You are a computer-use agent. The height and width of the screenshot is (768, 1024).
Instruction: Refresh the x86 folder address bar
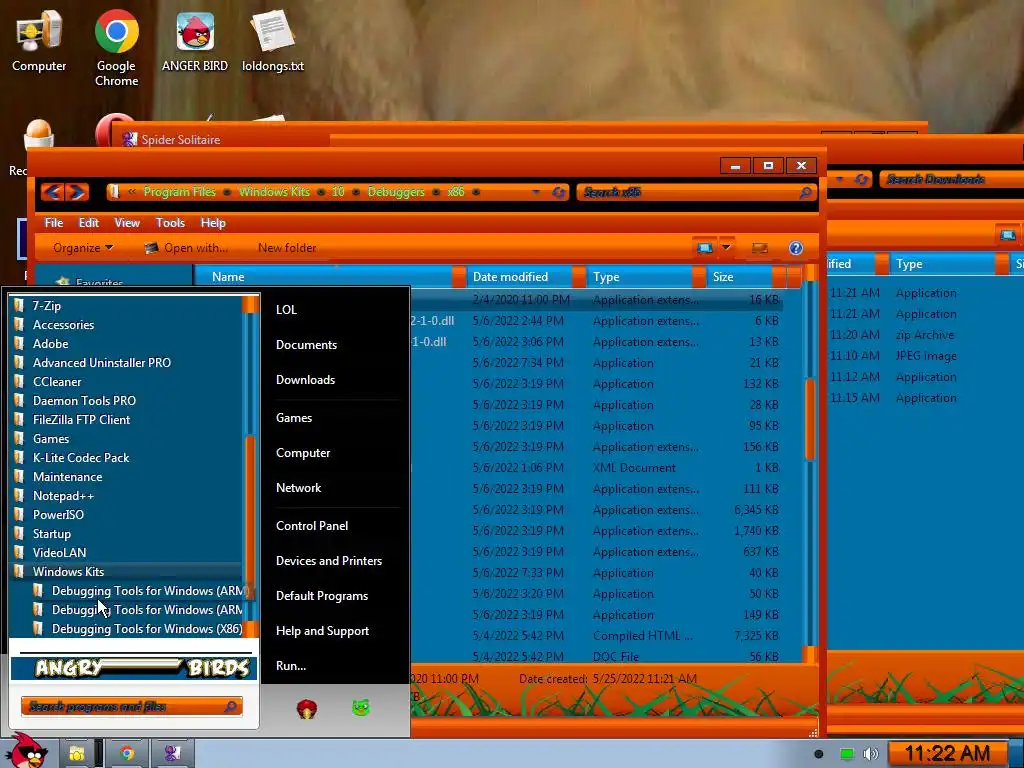(559, 192)
